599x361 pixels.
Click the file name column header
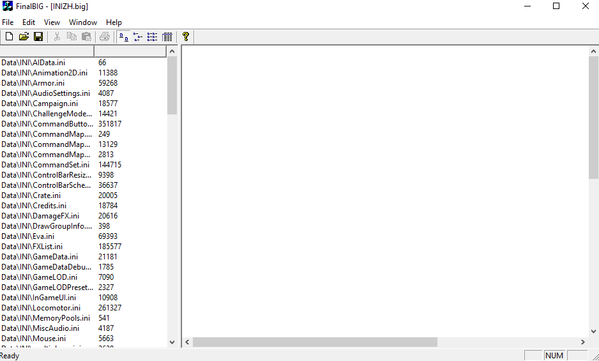pyautogui.click(x=47, y=51)
